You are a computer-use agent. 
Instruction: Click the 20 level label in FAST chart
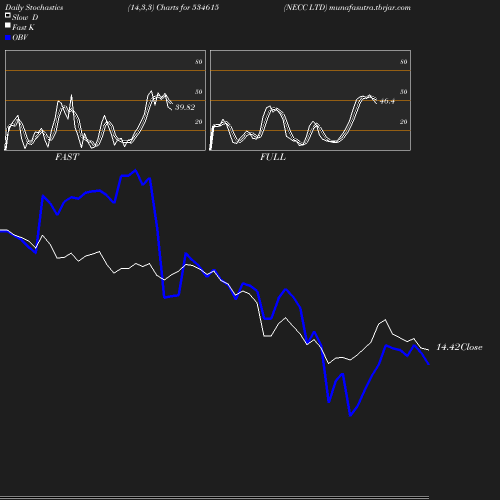click(x=199, y=122)
